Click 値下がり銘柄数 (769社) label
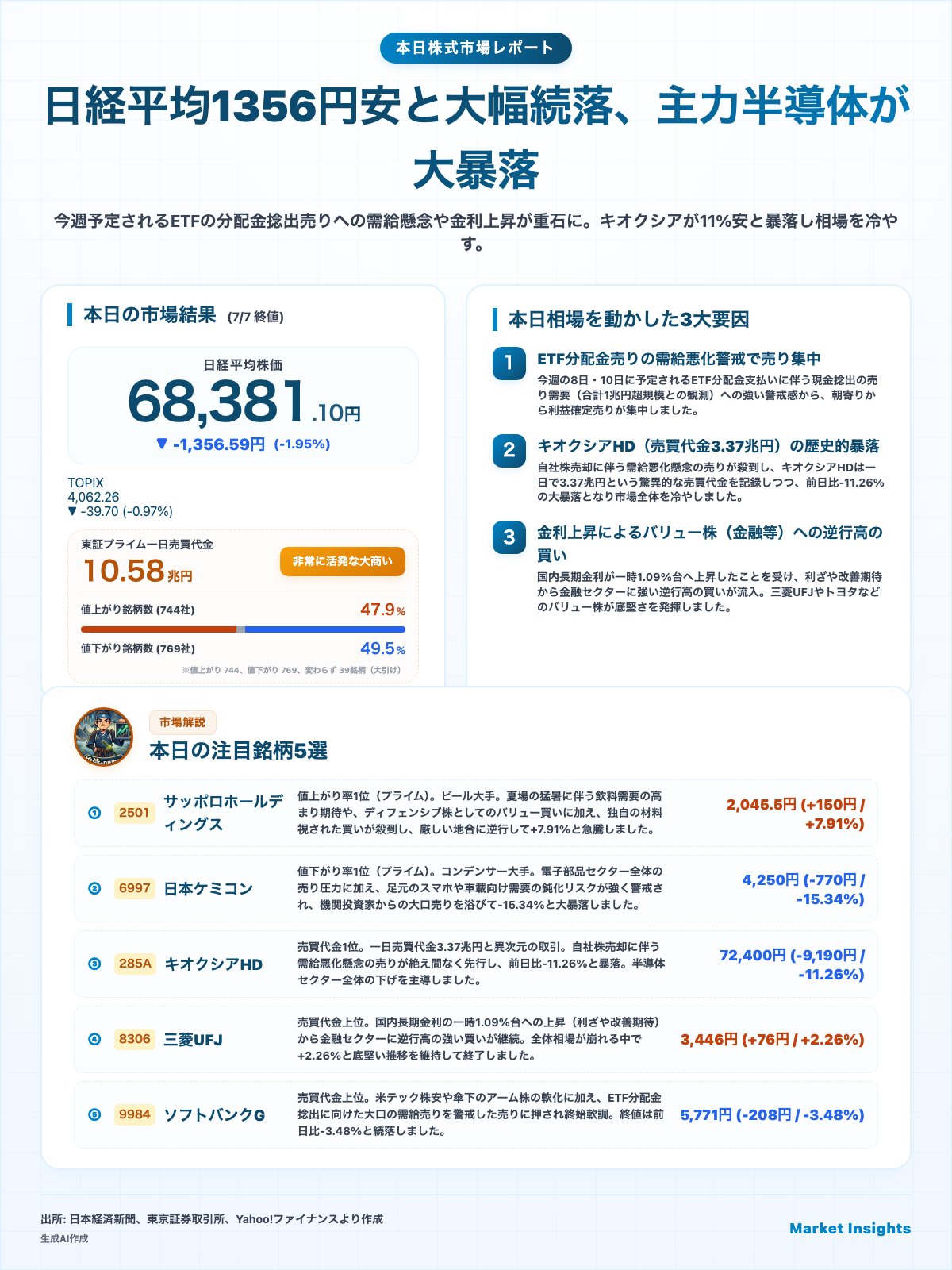This screenshot has width=952, height=1270. pyautogui.click(x=137, y=648)
